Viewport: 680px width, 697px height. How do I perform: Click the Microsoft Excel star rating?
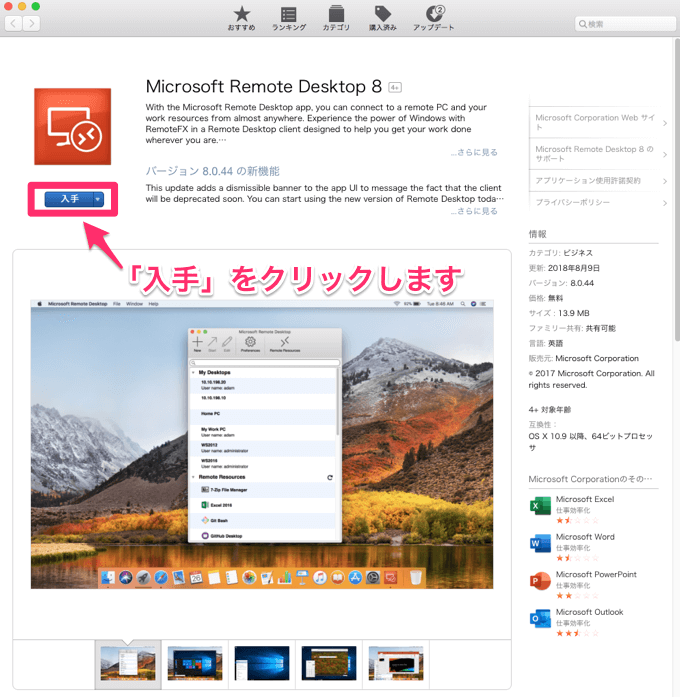click(x=577, y=521)
